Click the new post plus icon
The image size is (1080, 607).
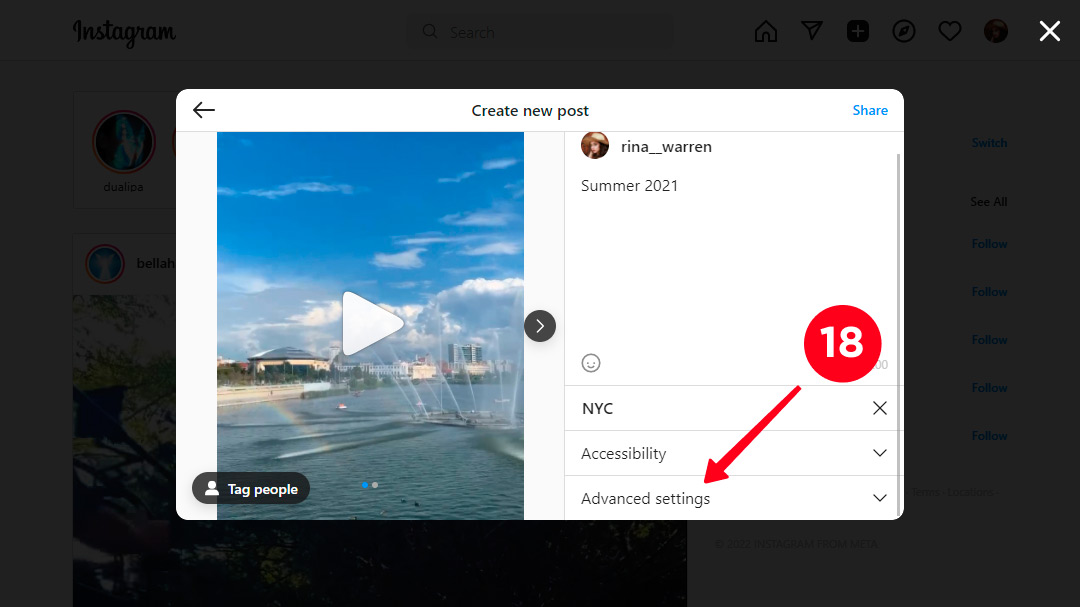[858, 31]
